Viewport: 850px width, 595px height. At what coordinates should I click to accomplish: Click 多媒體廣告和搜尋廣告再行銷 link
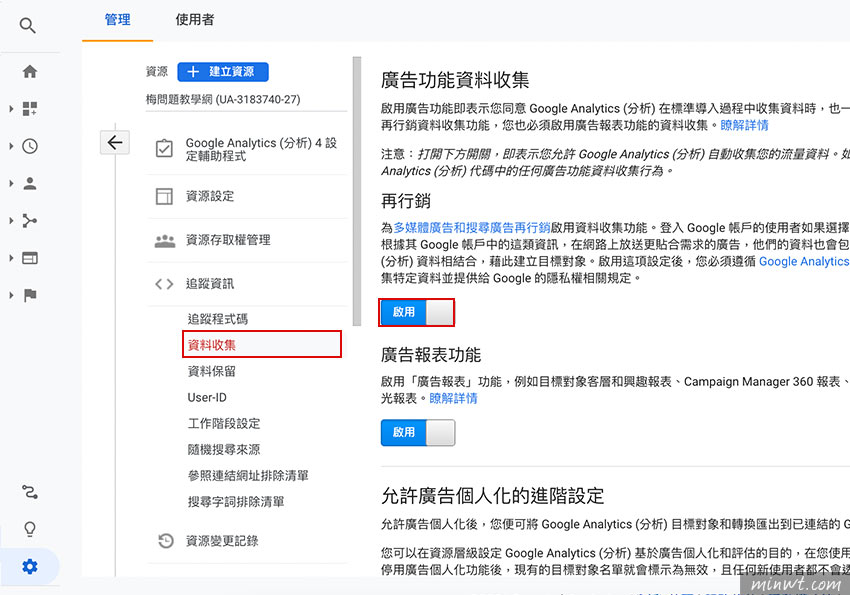point(472,228)
